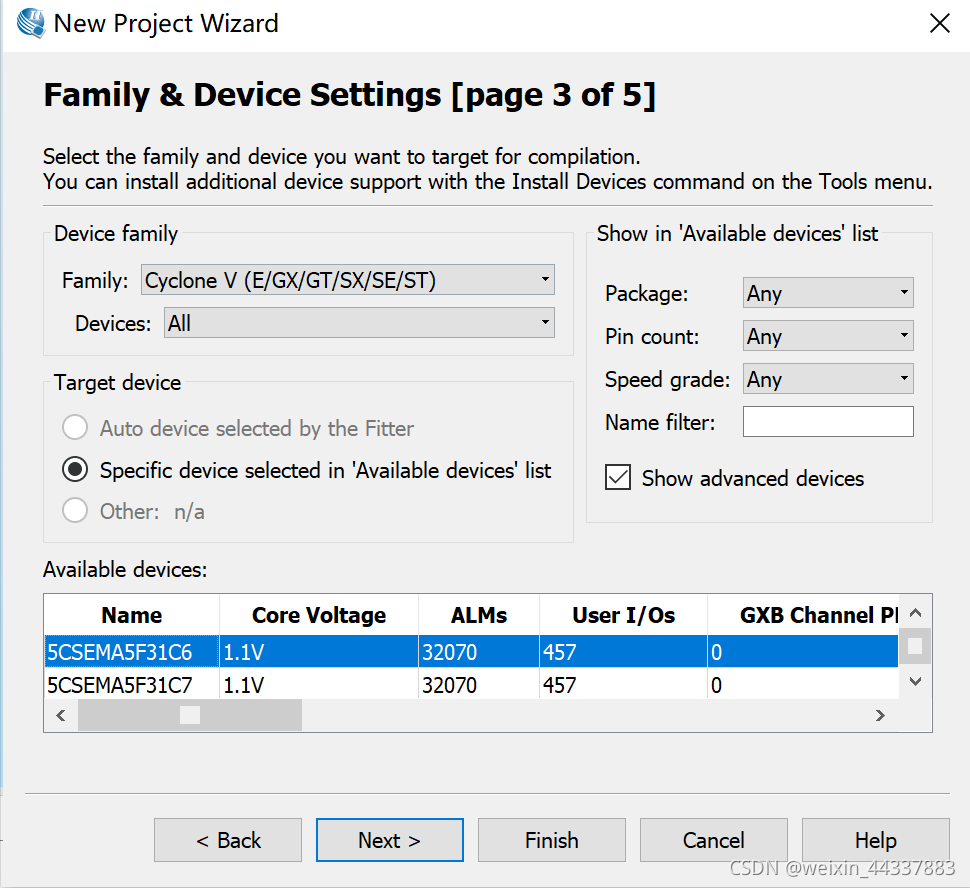
Task: Sort by the User I/Os column header
Action: tap(624, 615)
